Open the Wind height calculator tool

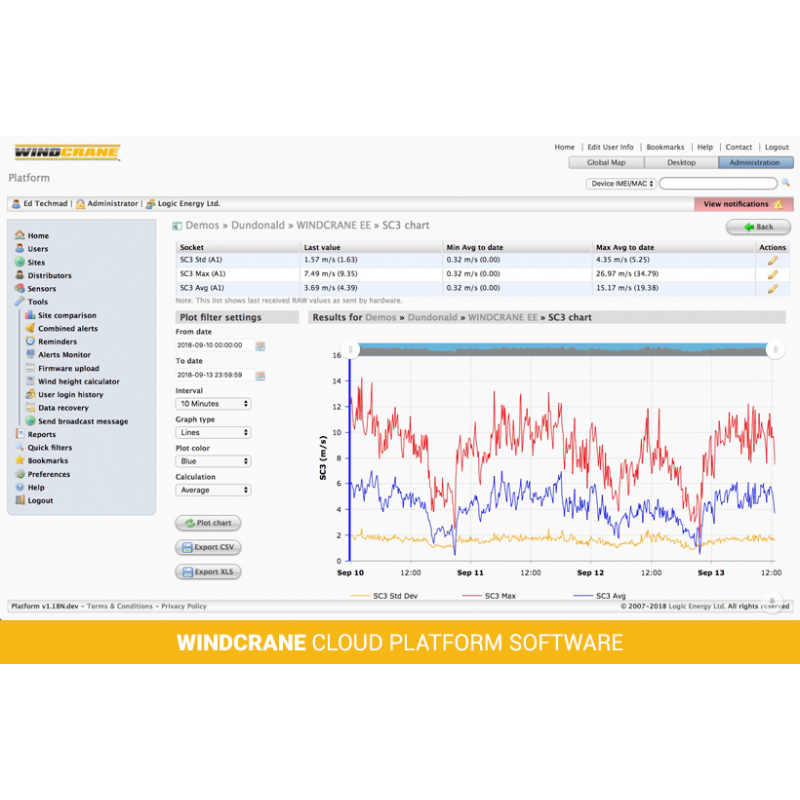pyautogui.click(x=78, y=381)
